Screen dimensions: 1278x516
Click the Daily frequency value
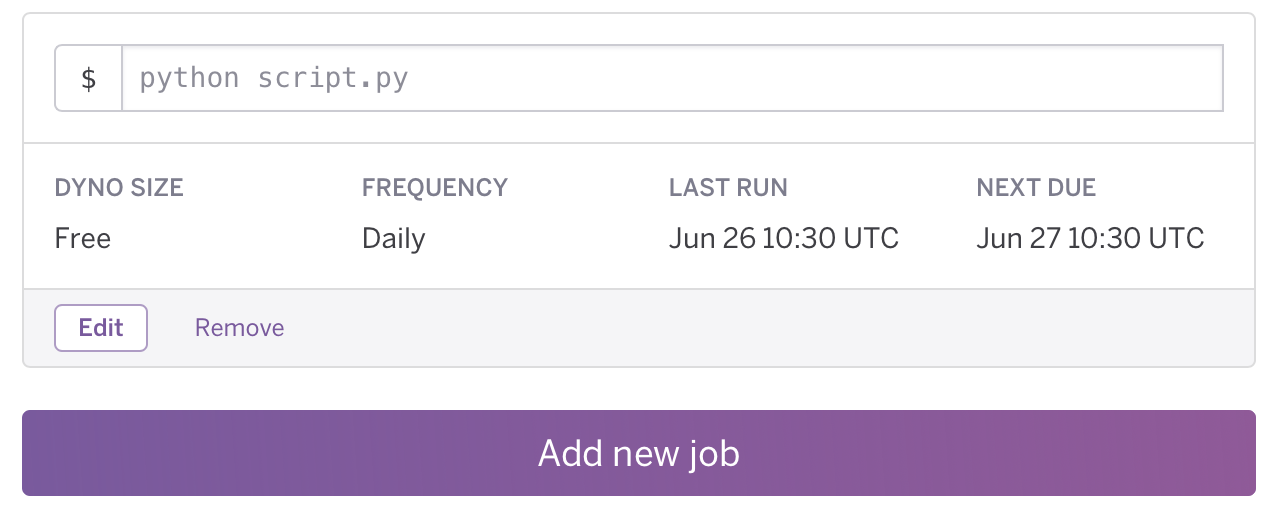pos(394,239)
